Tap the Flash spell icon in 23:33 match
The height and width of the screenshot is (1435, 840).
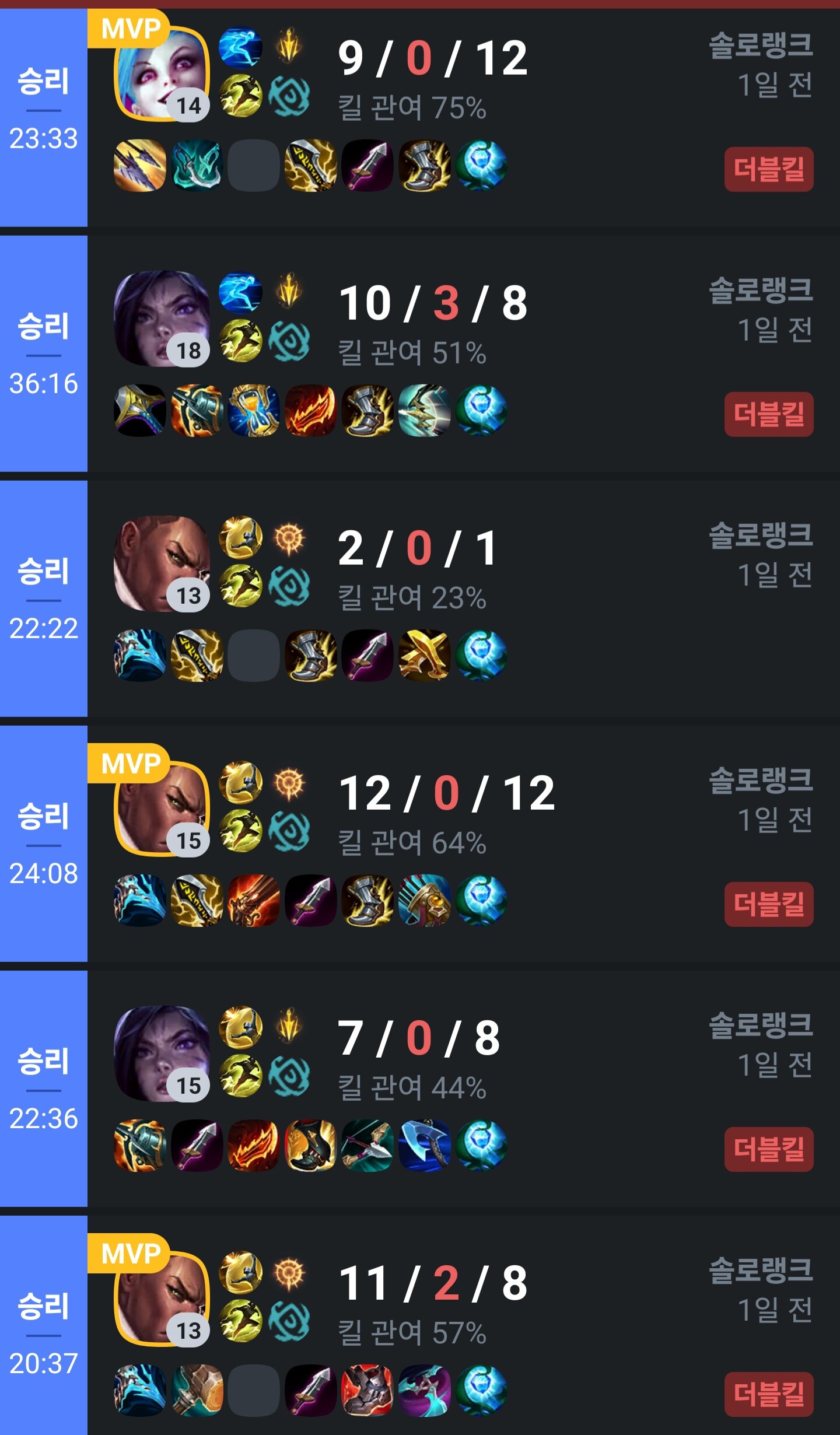pyautogui.click(x=240, y=96)
